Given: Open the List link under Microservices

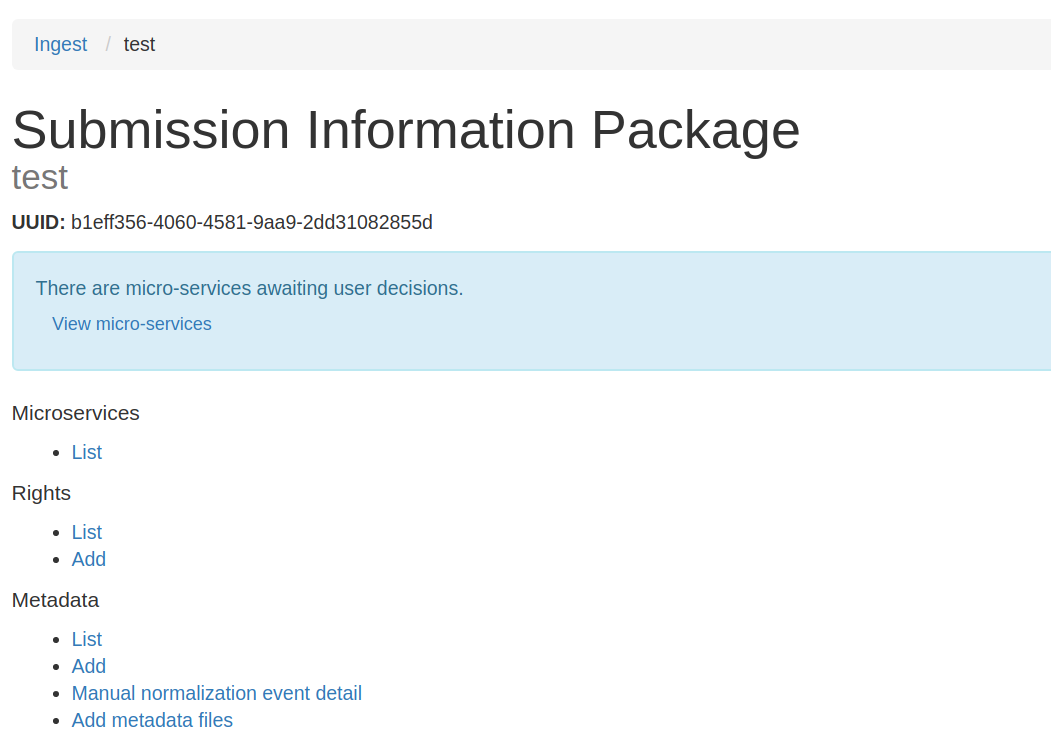Looking at the screenshot, I should [86, 452].
